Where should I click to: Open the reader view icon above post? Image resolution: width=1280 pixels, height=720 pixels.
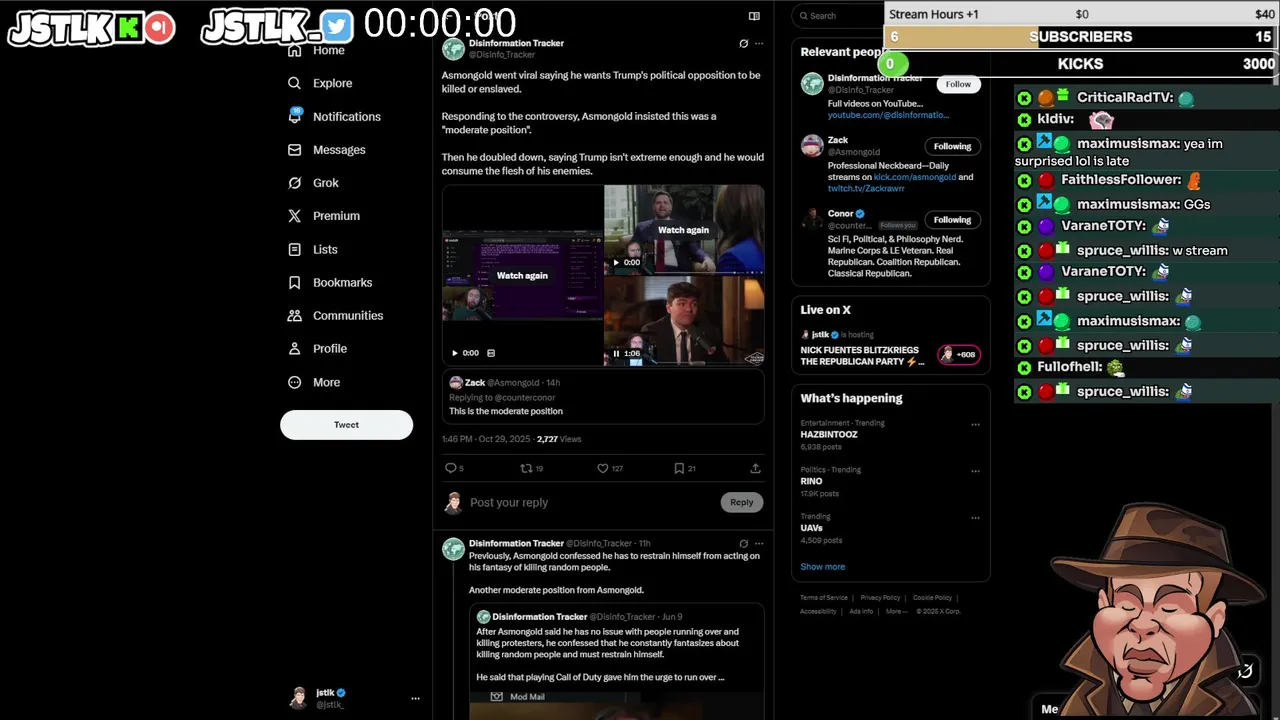754,16
